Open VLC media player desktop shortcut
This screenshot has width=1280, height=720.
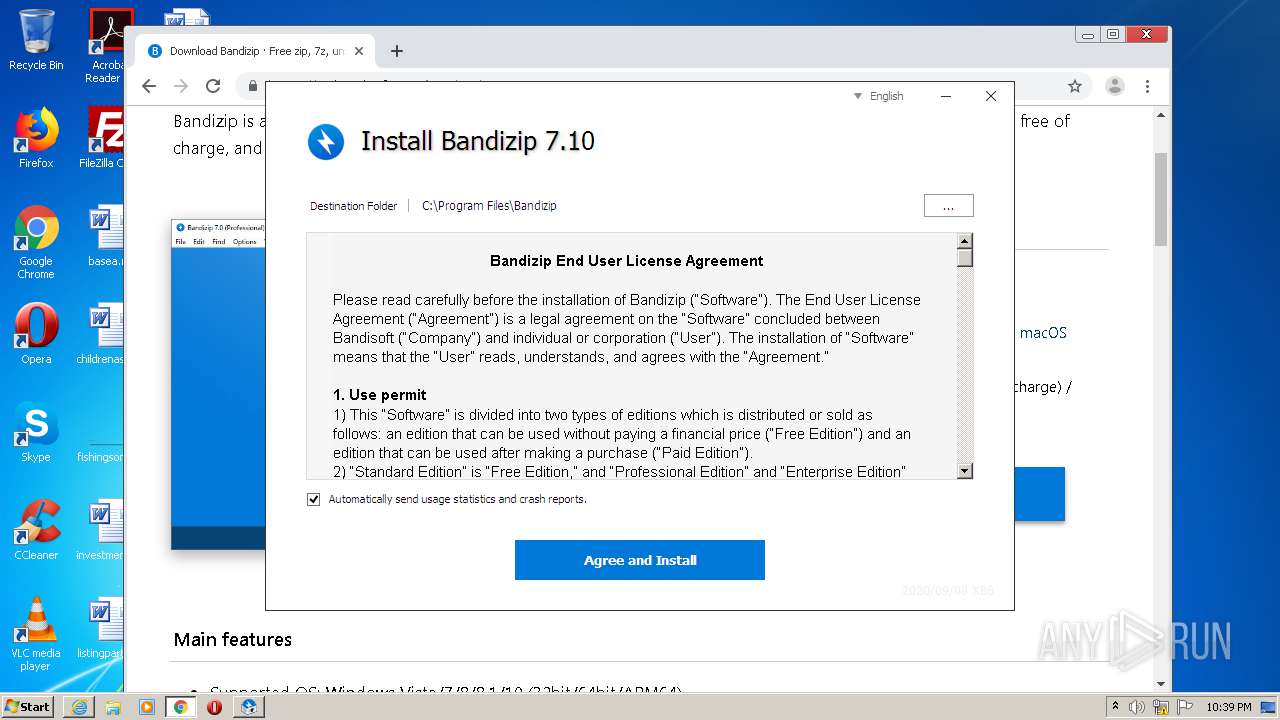(36, 635)
